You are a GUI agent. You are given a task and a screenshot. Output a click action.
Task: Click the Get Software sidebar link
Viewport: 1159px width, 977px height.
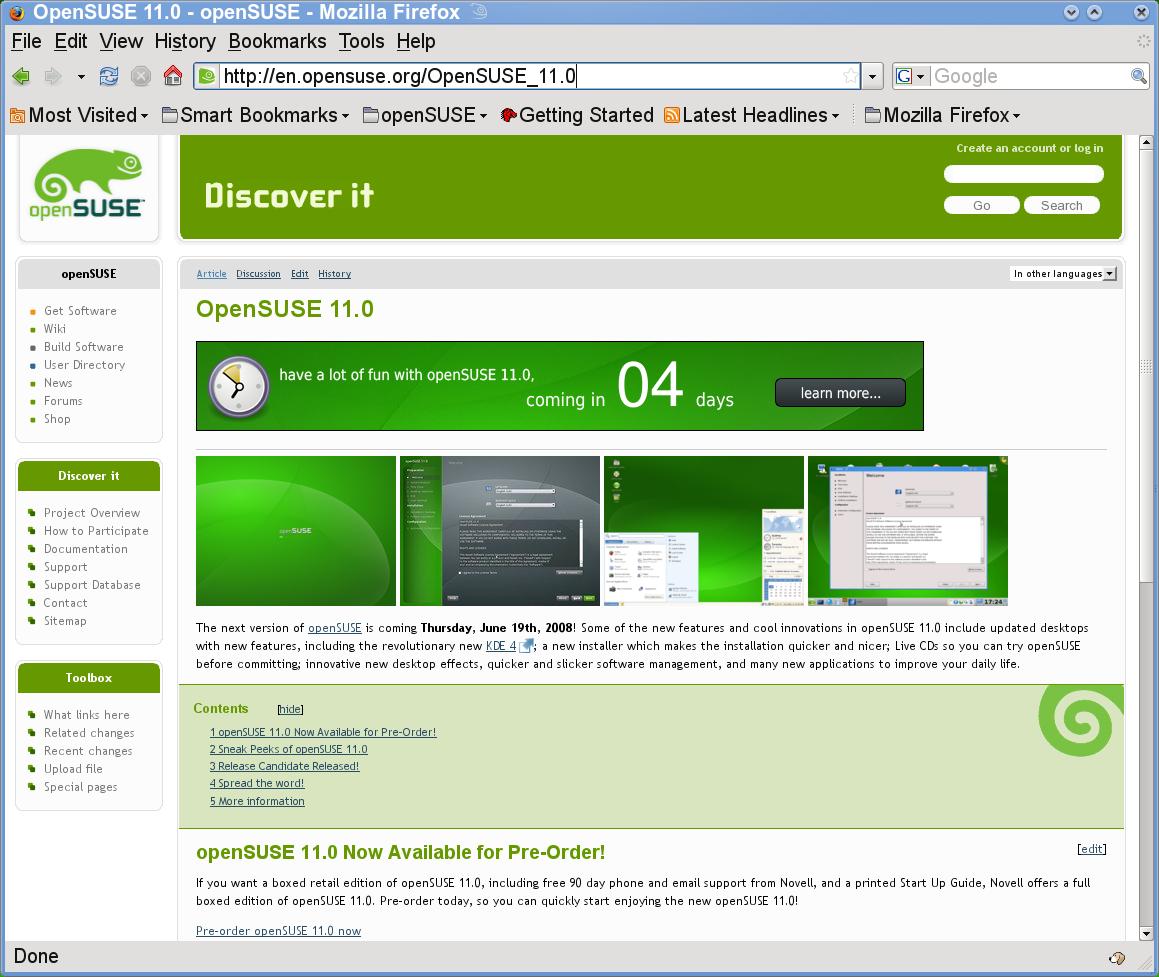click(80, 311)
